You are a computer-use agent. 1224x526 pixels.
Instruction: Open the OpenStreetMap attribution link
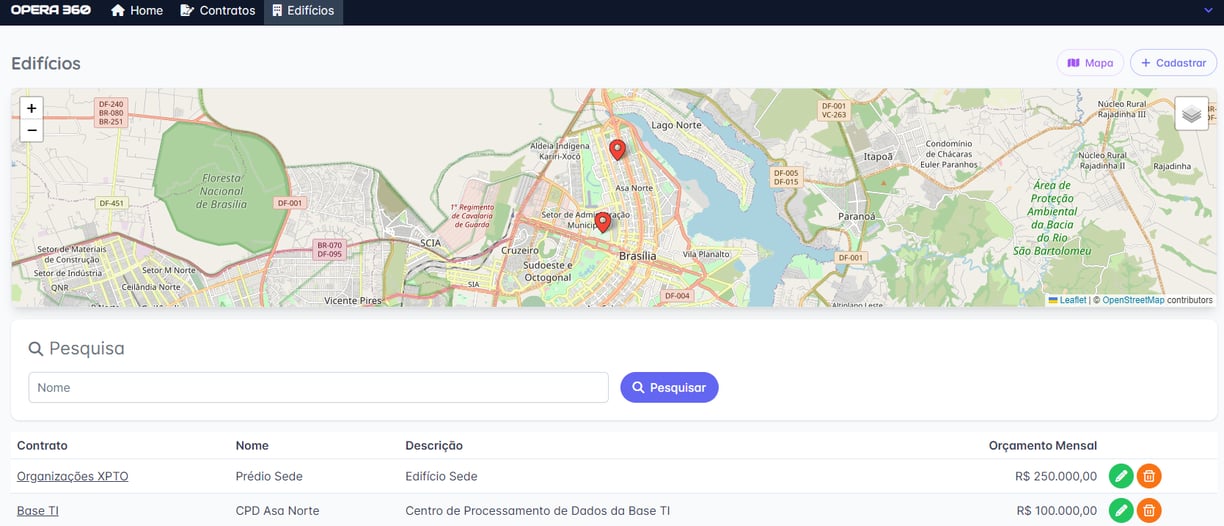pos(1133,300)
